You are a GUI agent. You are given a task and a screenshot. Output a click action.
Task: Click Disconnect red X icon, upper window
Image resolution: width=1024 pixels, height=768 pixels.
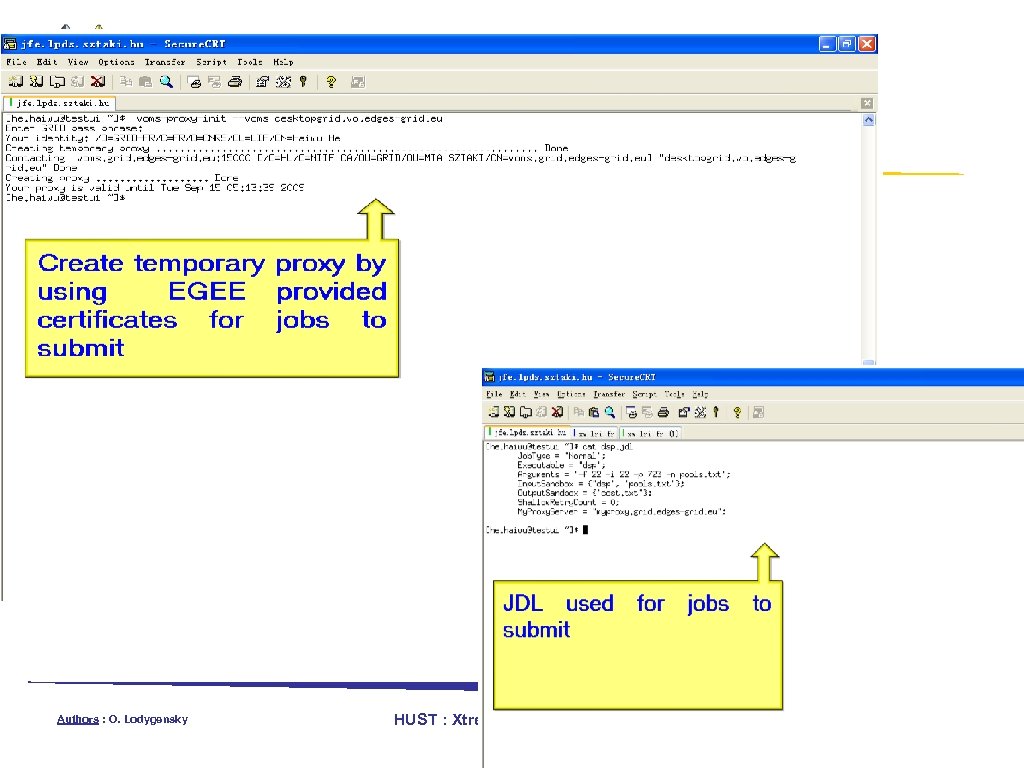(x=98, y=82)
